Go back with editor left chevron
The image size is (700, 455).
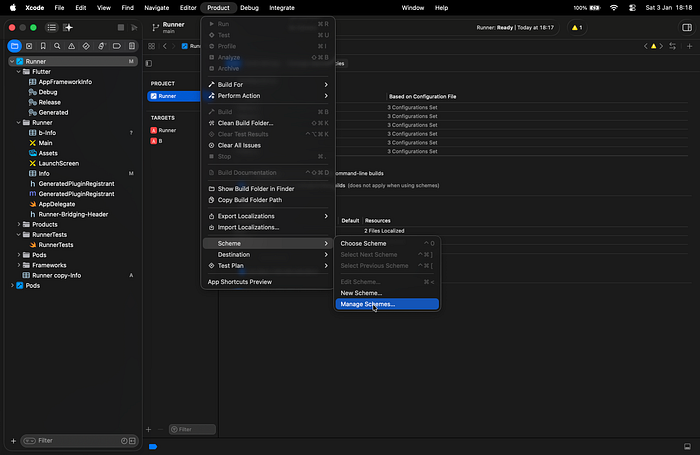[x=165, y=46]
